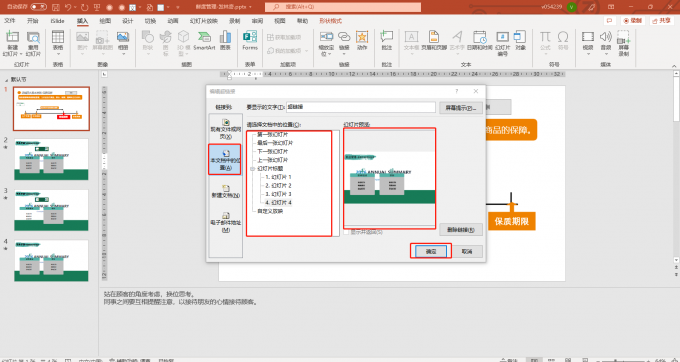Click the Action (动作) star icon
This screenshot has width=680, height=362.
pyautogui.click(x=362, y=37)
